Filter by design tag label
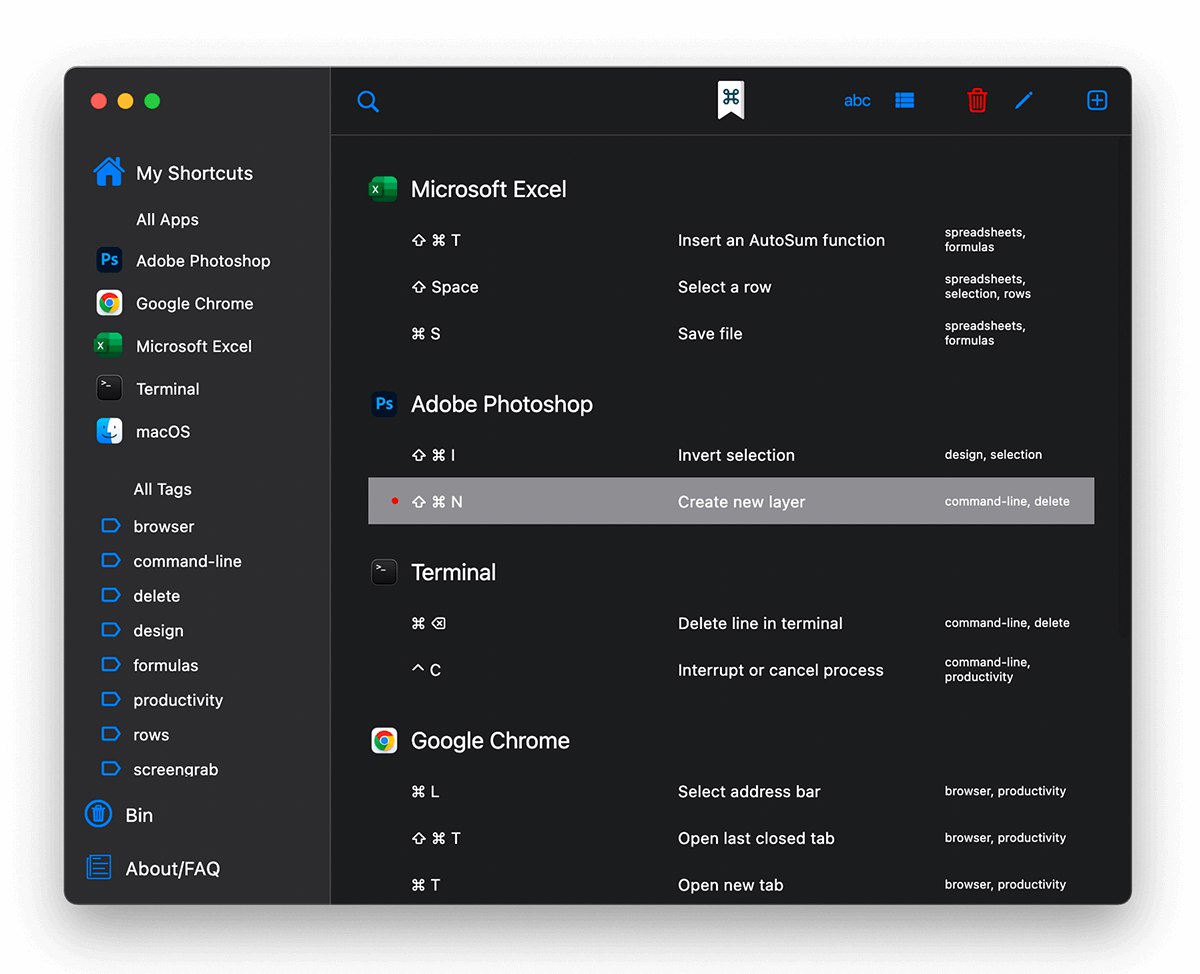Viewport: 1200px width, 974px height. click(x=158, y=631)
